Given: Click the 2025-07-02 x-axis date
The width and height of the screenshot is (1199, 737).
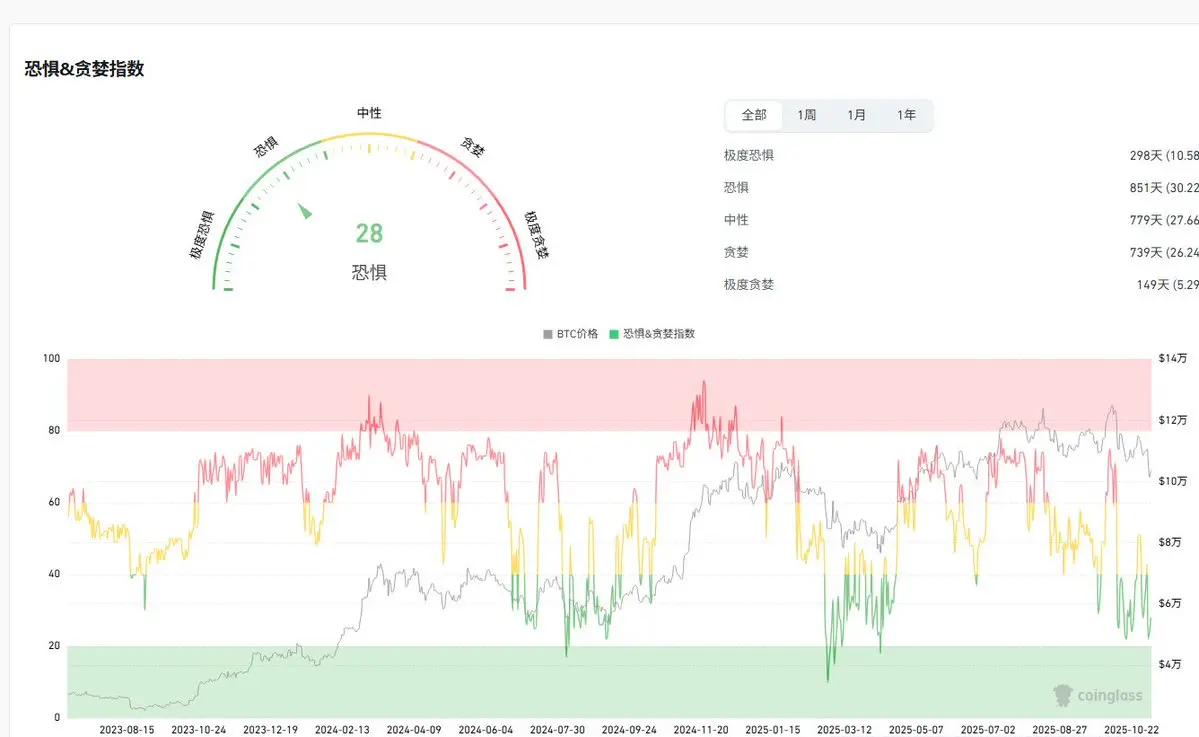Looking at the screenshot, I should pyautogui.click(x=988, y=730).
